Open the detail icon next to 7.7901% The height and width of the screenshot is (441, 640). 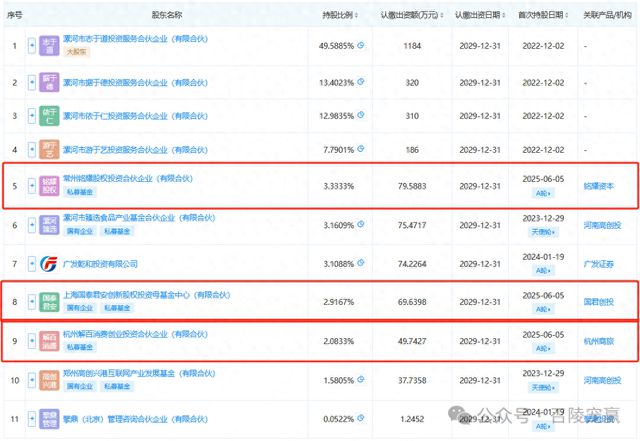(361, 149)
